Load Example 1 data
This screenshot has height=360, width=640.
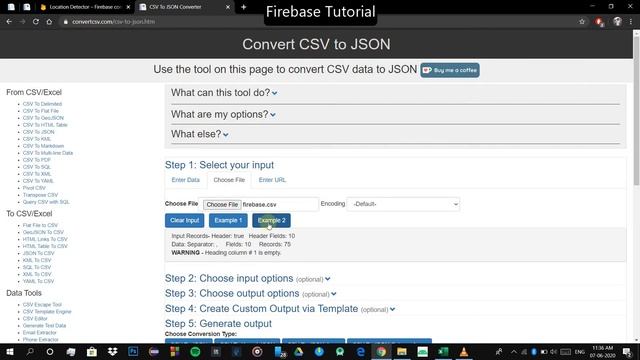(x=228, y=220)
